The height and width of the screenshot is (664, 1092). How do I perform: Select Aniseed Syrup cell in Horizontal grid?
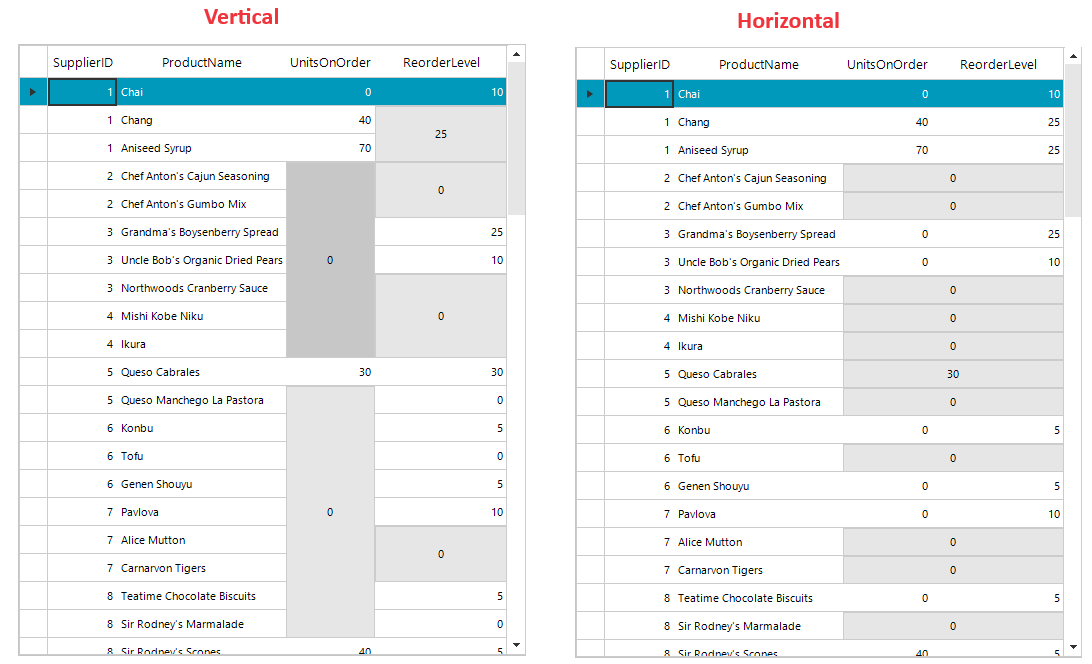(x=713, y=150)
